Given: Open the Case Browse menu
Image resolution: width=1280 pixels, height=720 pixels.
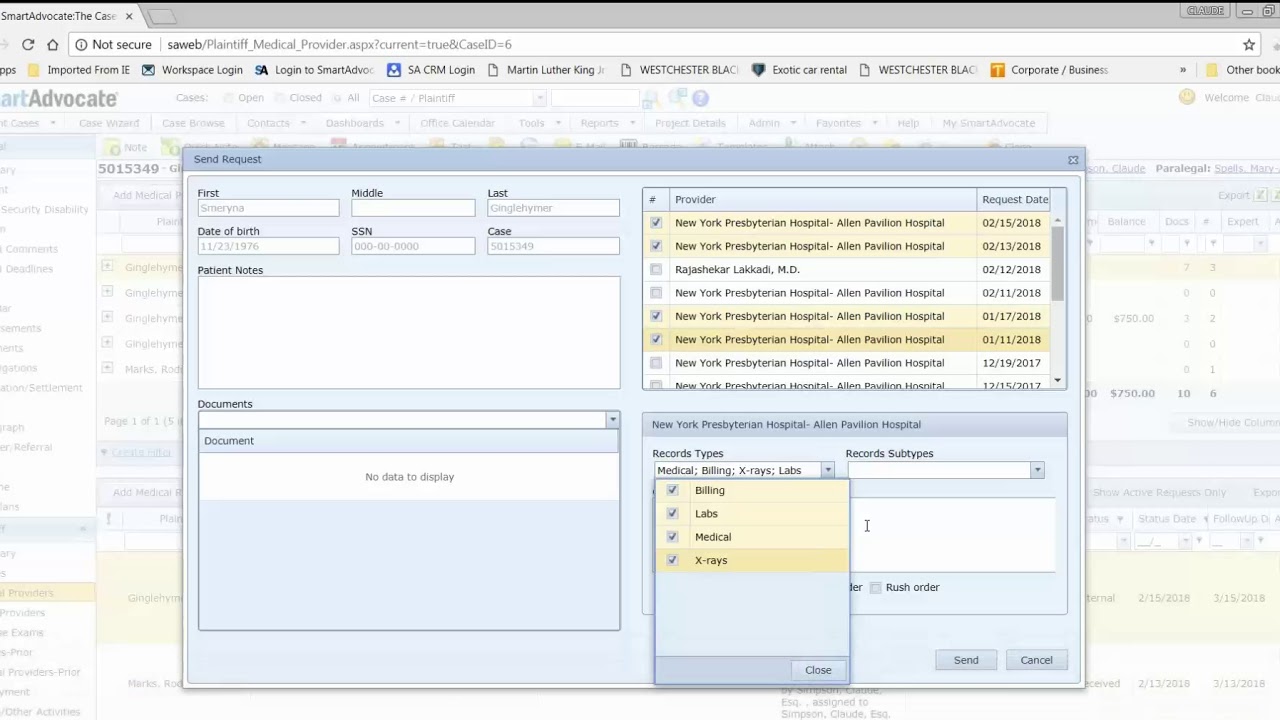Looking at the screenshot, I should pos(193,123).
